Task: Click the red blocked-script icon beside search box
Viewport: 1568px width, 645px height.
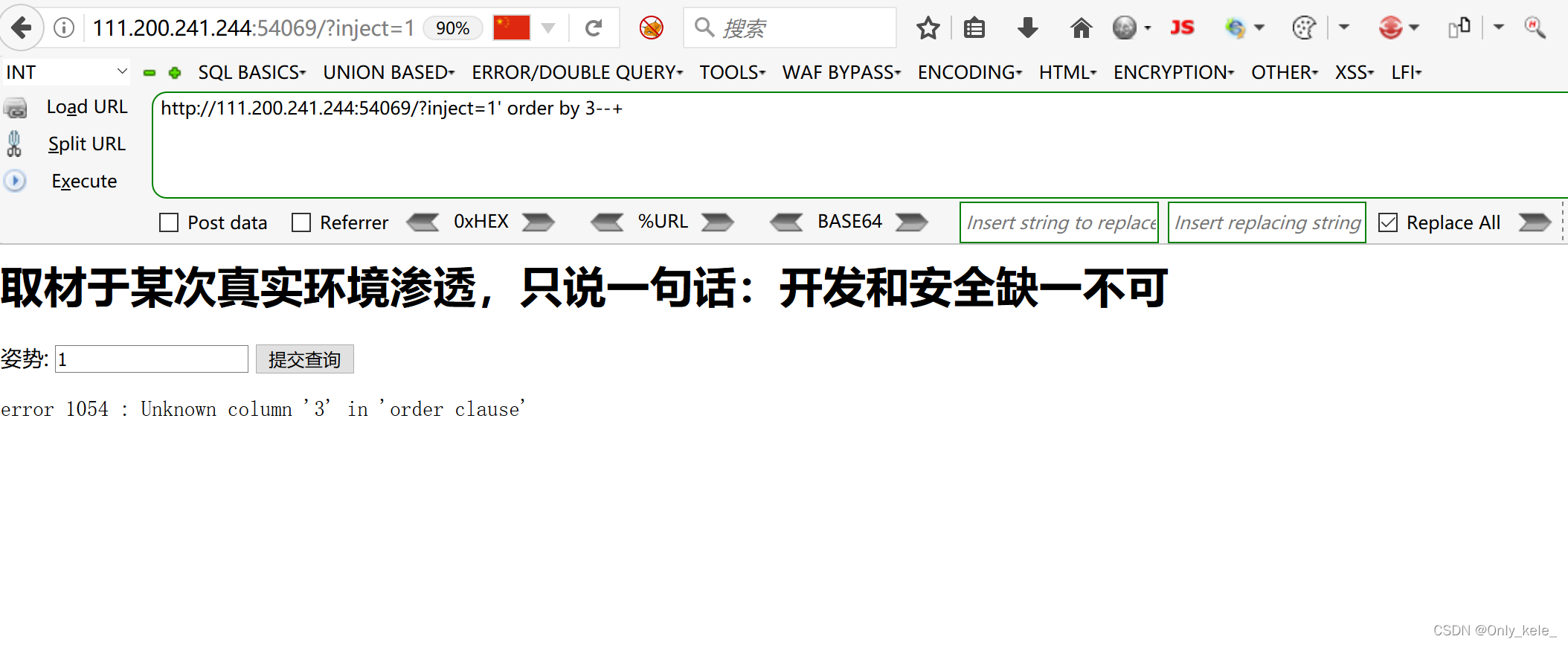Action: [652, 28]
